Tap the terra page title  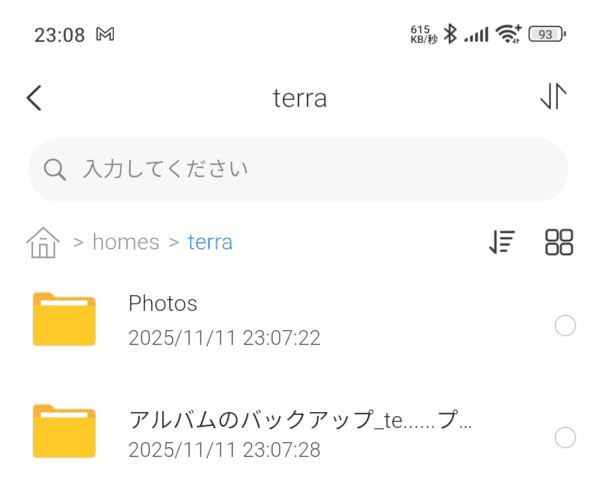pos(300,98)
